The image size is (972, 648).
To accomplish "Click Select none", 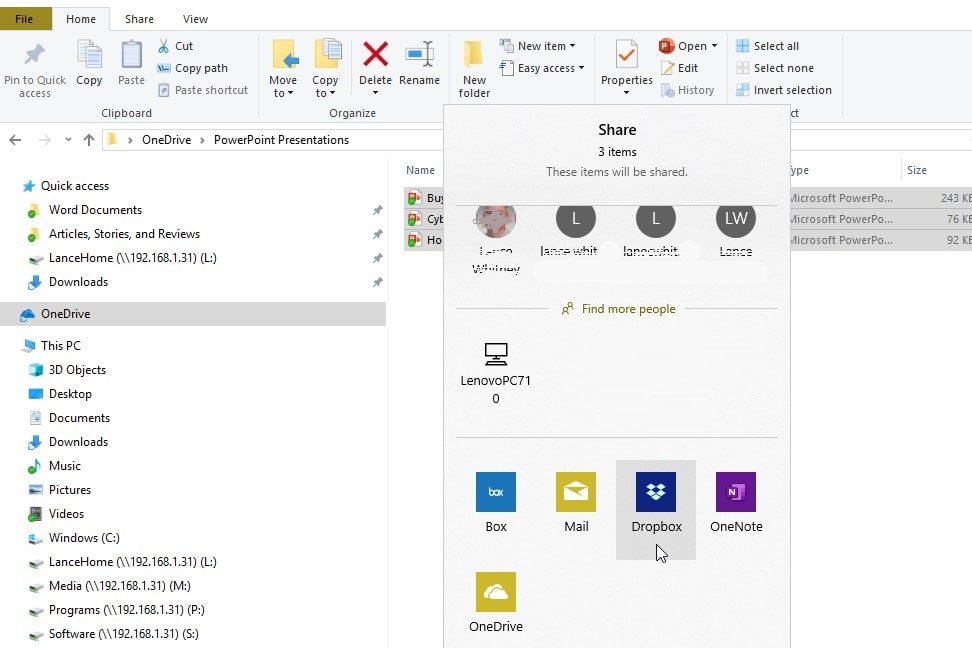I will coord(775,68).
